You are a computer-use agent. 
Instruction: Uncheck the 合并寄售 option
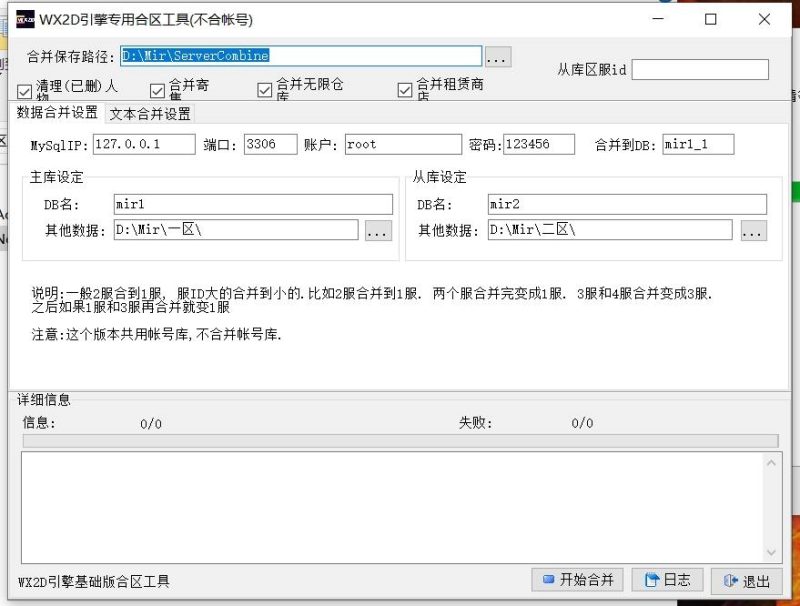(158, 90)
